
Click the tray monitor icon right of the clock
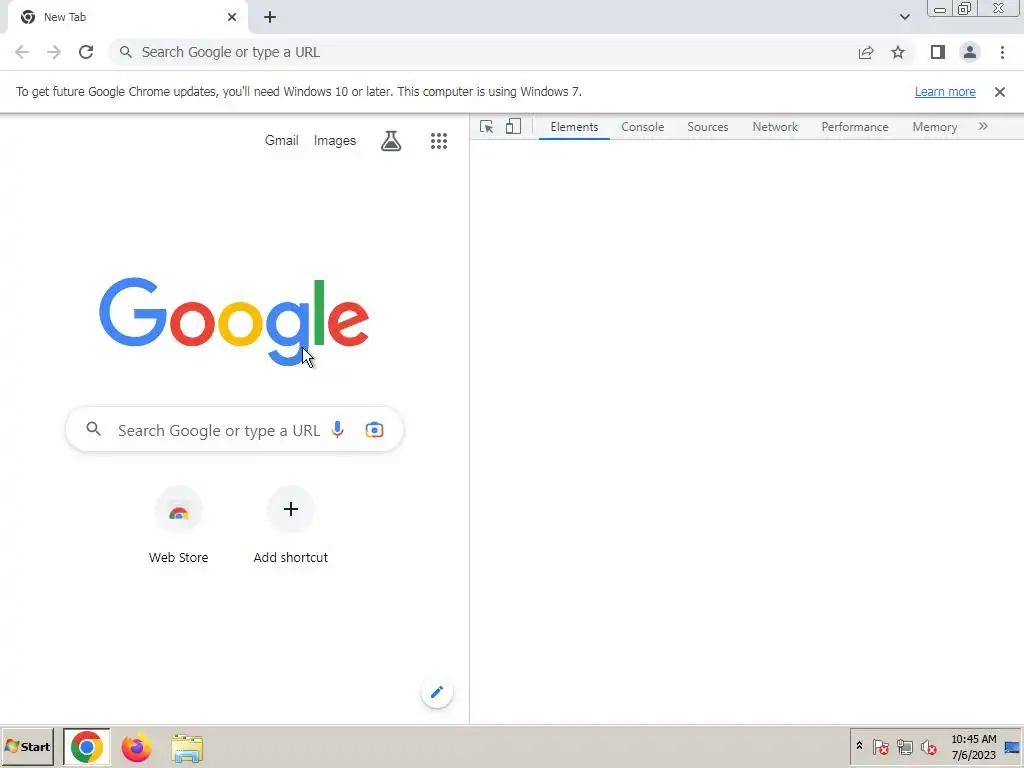(x=1012, y=747)
